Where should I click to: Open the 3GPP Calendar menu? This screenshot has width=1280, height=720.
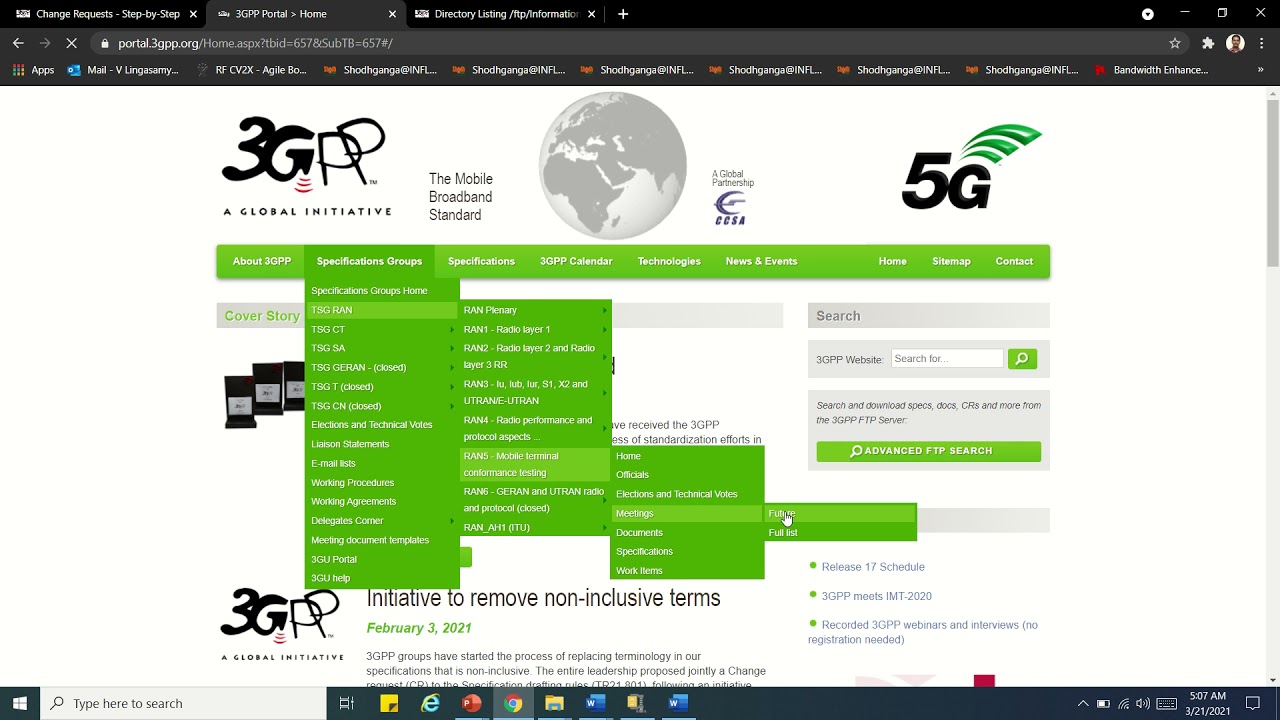coord(576,261)
